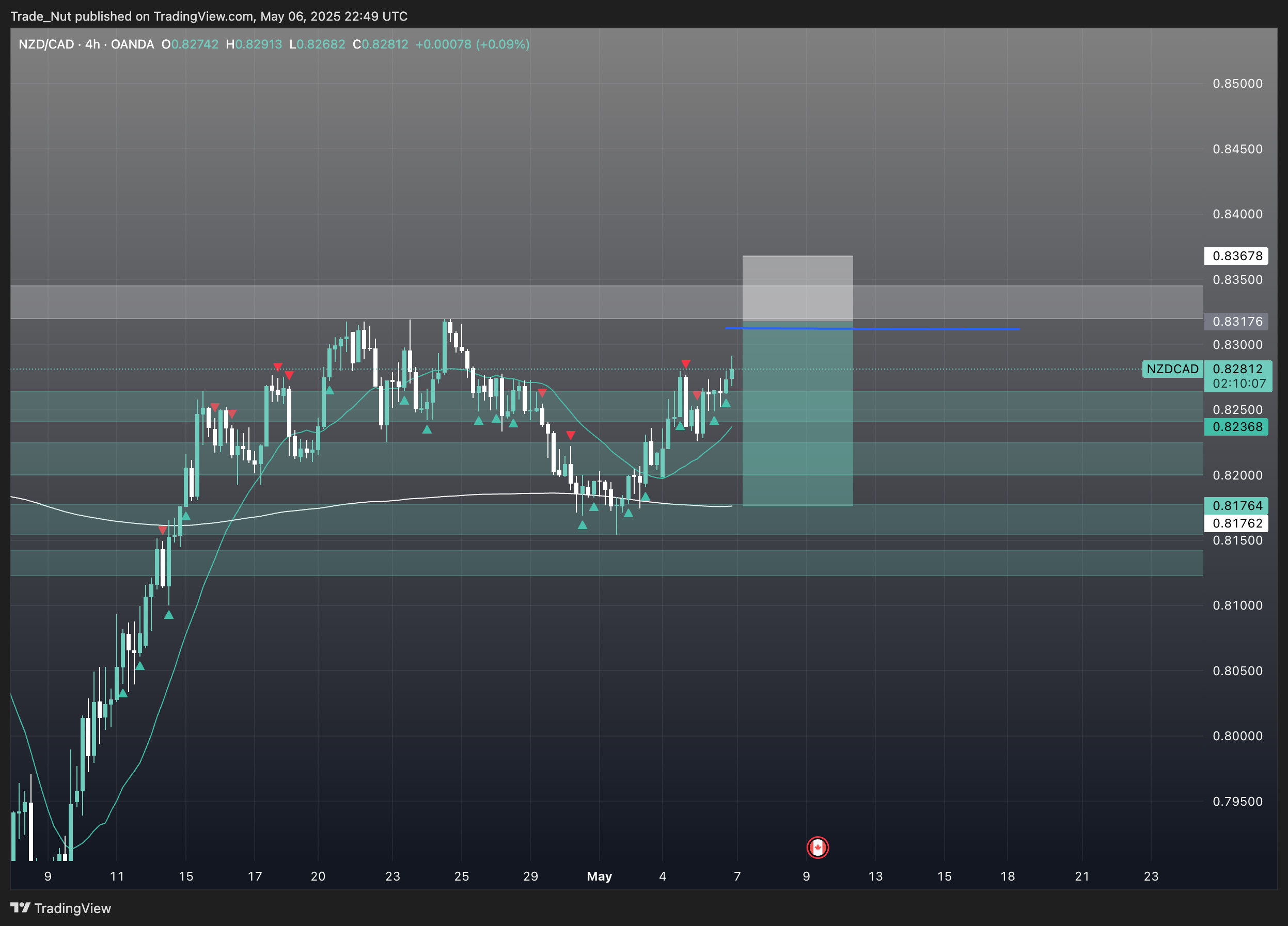Click the 0.85000 price axis label
This screenshot has height=926, width=1288.
(1237, 84)
